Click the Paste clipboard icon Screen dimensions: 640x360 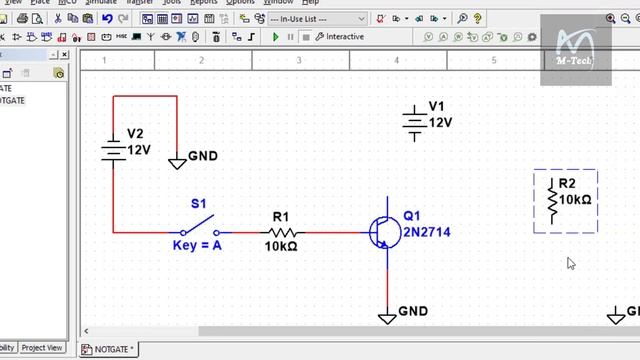click(87, 18)
